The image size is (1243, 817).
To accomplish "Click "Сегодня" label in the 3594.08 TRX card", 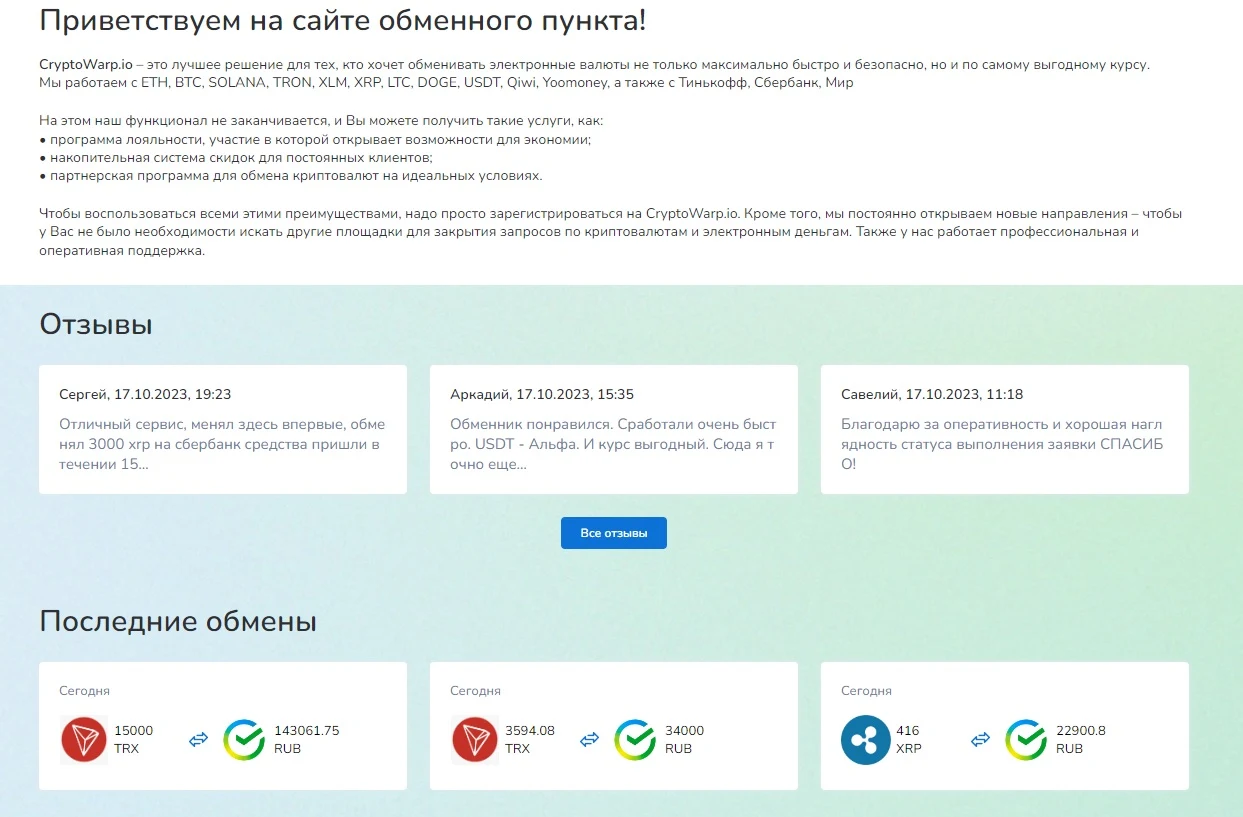I will (x=475, y=691).
